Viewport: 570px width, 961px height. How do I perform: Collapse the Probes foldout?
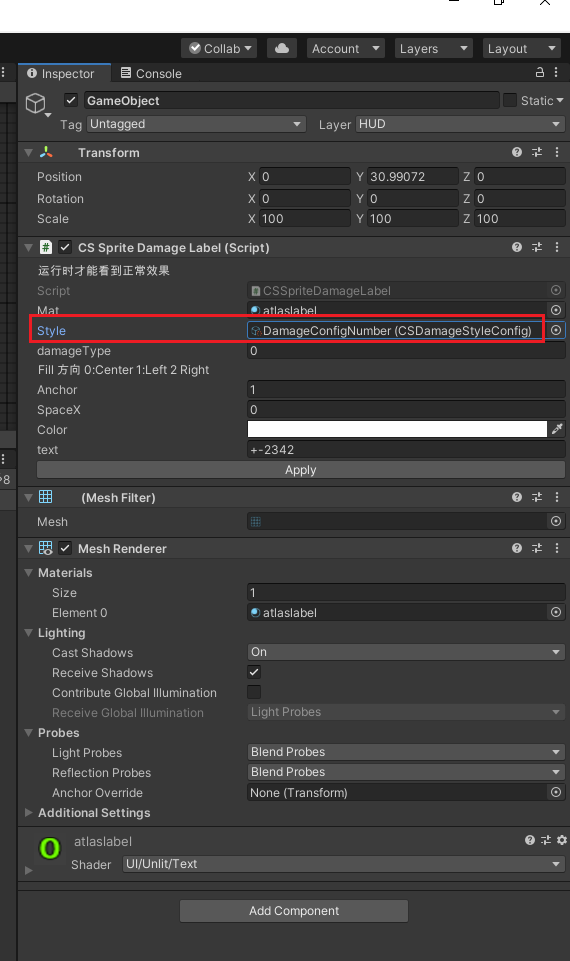(x=28, y=732)
